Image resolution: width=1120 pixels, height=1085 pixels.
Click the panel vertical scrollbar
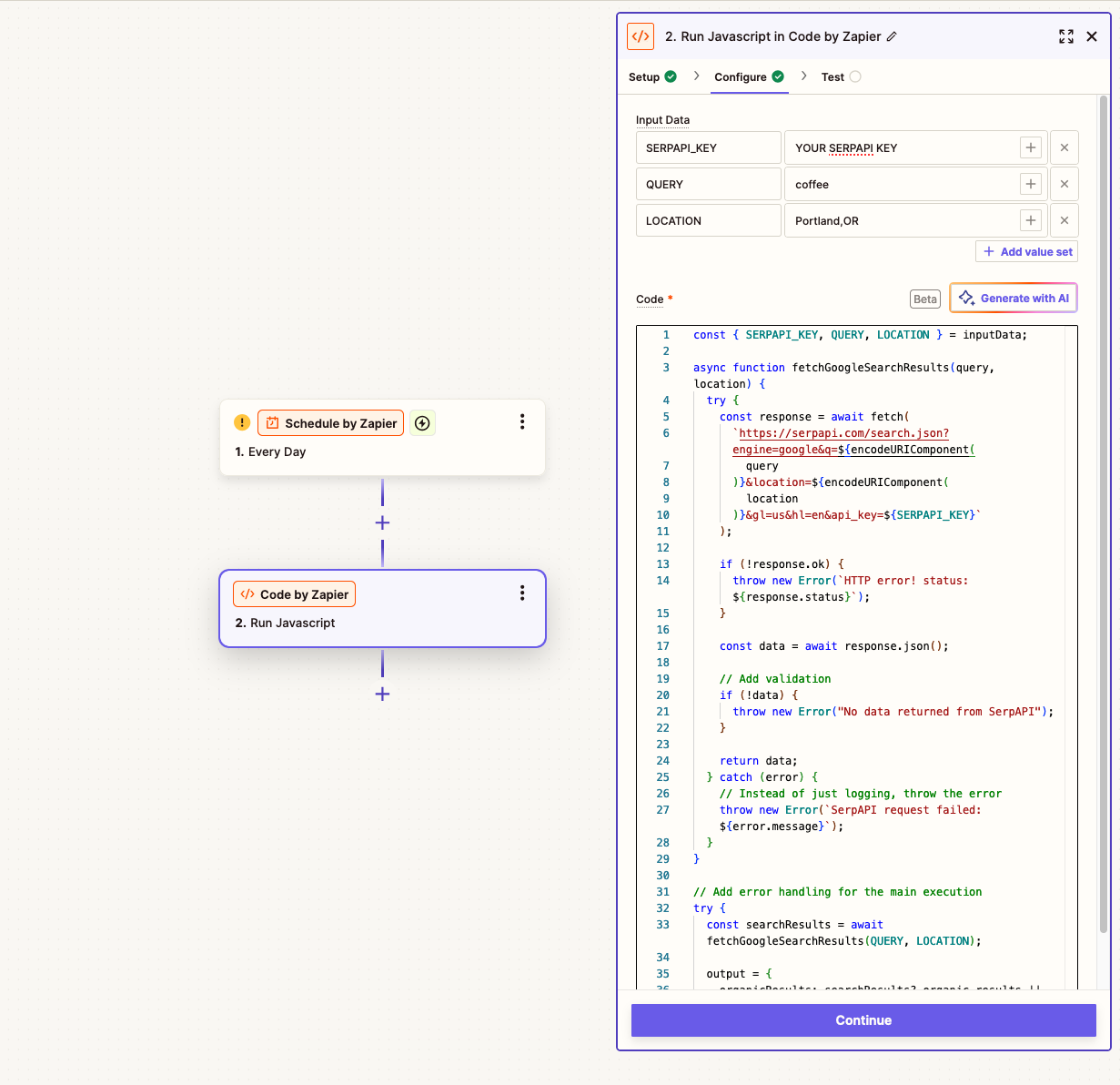(1104, 514)
